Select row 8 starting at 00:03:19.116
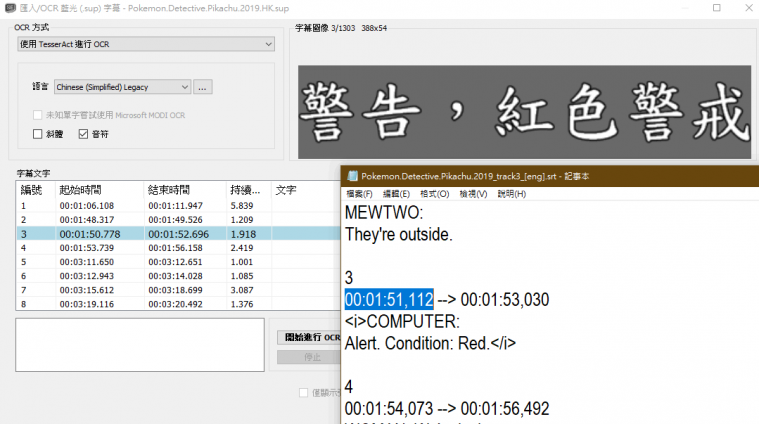 pos(178,304)
